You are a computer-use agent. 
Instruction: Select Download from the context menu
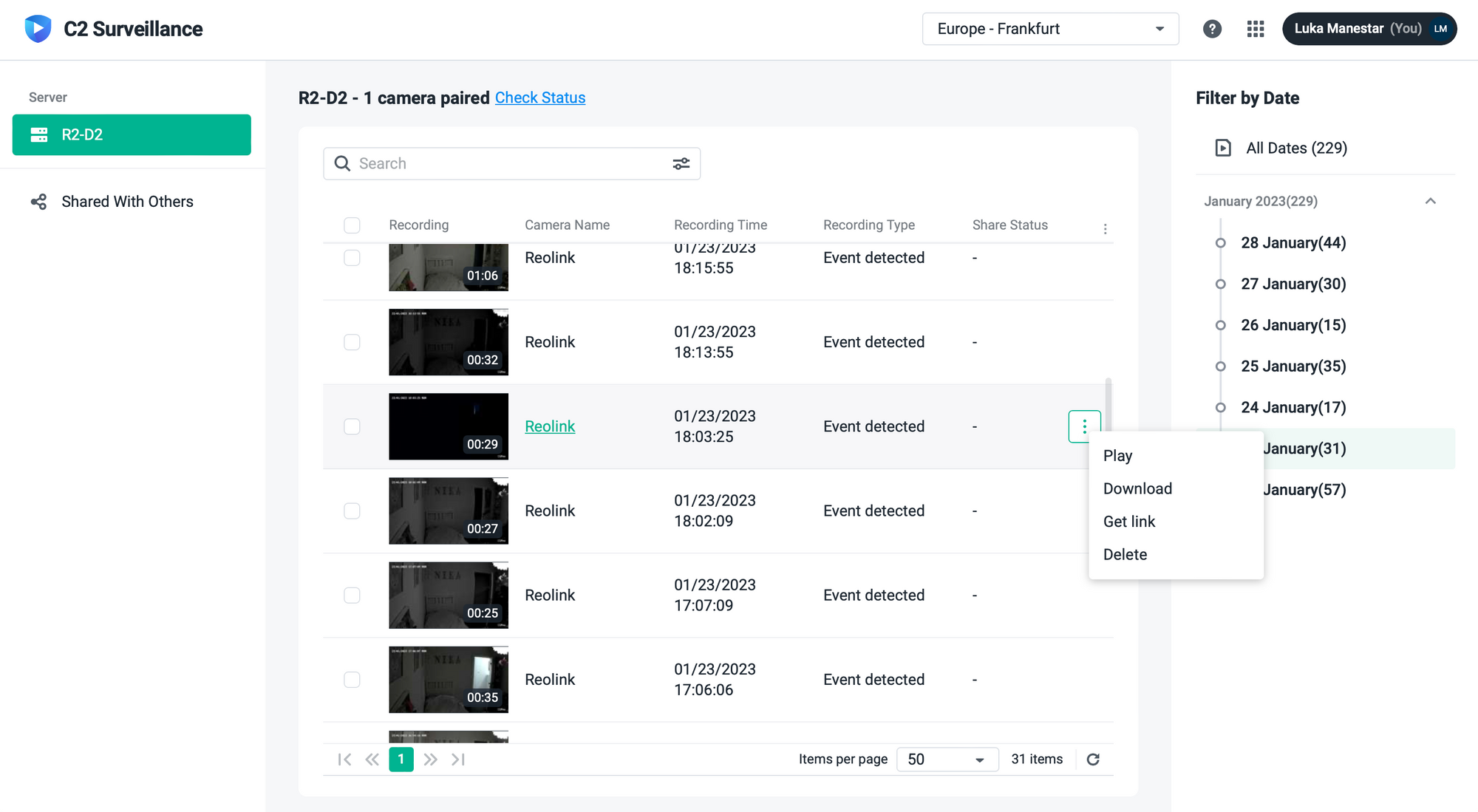click(x=1176, y=488)
